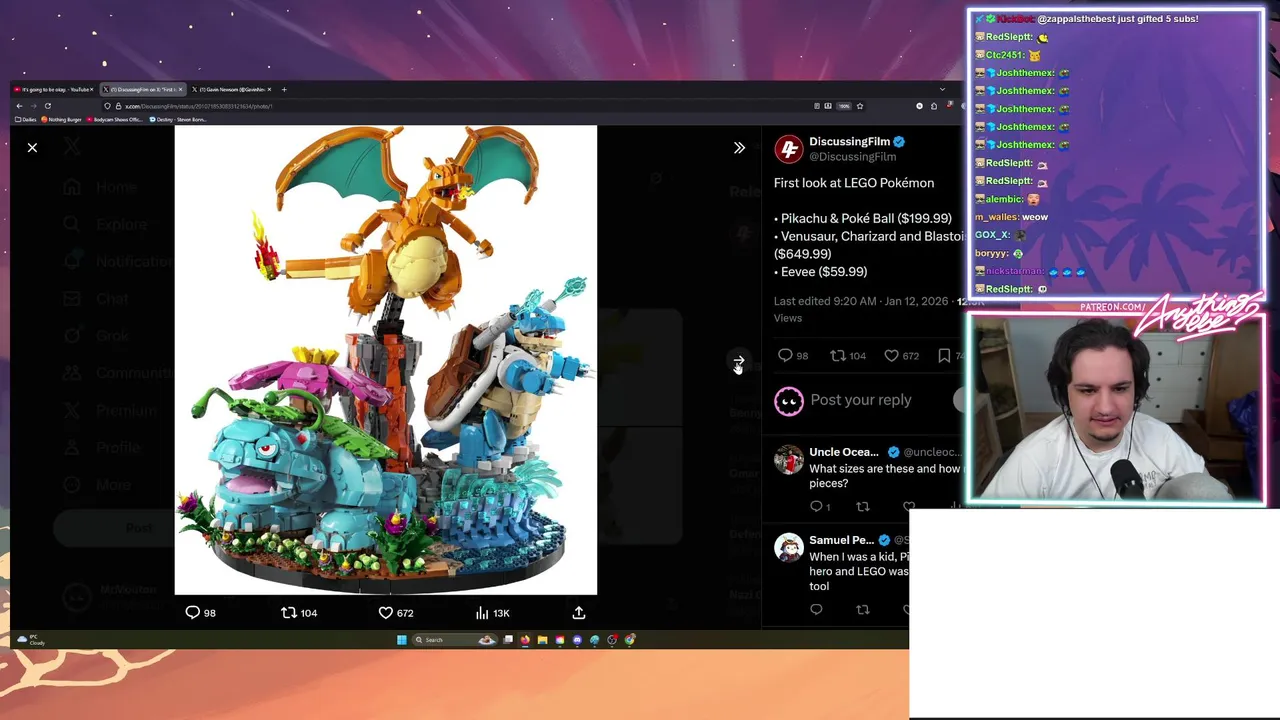Screen dimensions: 1280x720
Task: Open Last edited timestamp link
Action: (863, 301)
